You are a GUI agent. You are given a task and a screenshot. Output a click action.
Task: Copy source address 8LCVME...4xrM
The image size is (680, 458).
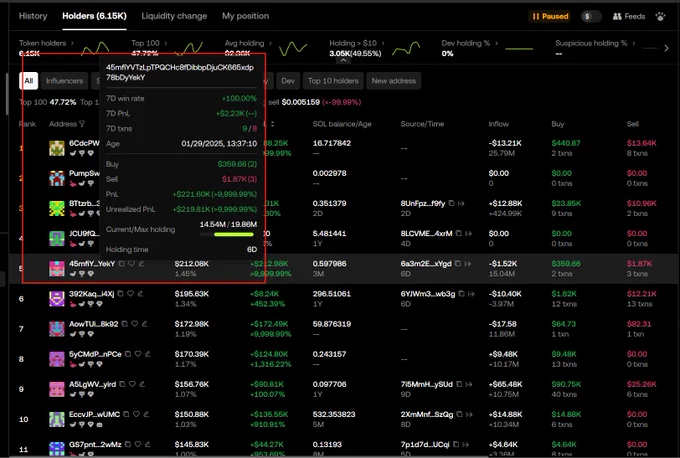tap(459, 233)
